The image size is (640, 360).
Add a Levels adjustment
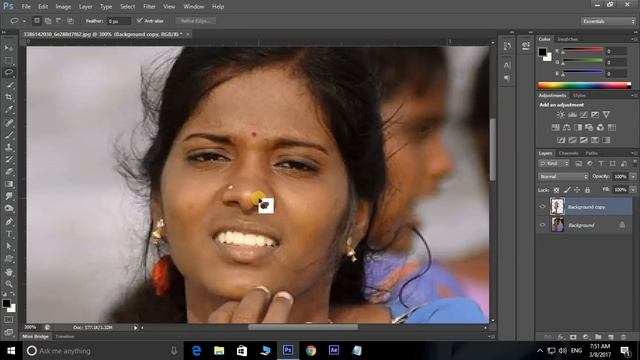[x=573, y=115]
